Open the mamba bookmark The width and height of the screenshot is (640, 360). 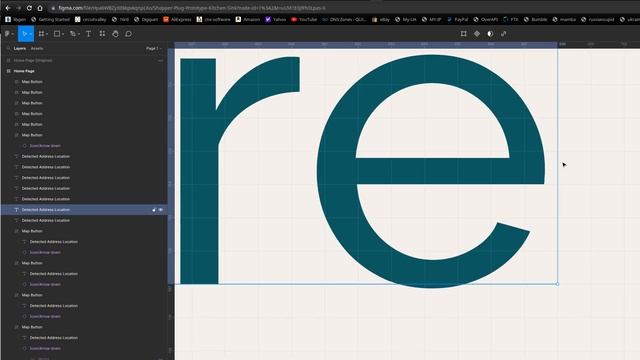564,19
